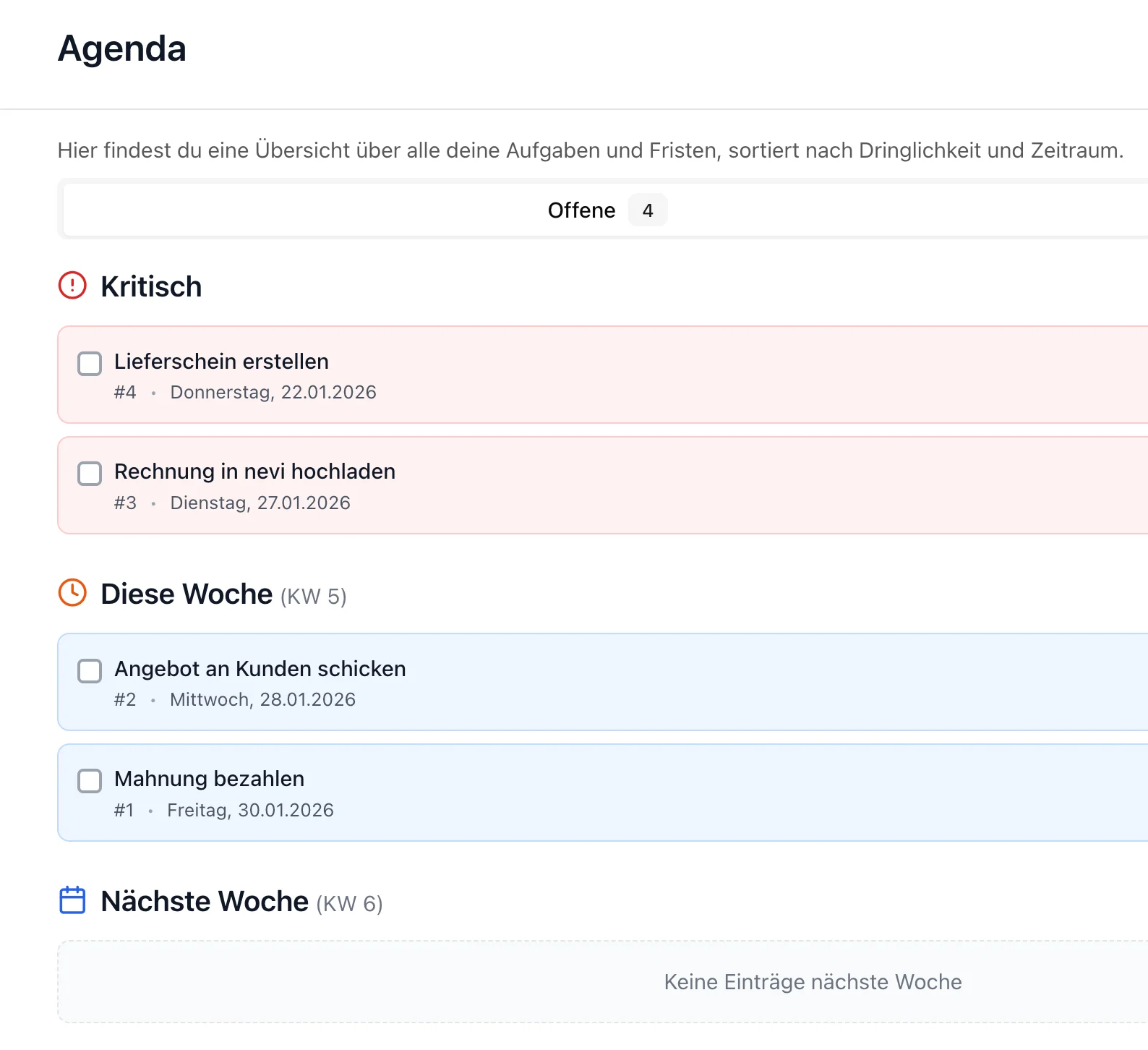Click the Nächste Woche section heading
Image resolution: width=1148 pixels, height=1050 pixels.
[205, 901]
